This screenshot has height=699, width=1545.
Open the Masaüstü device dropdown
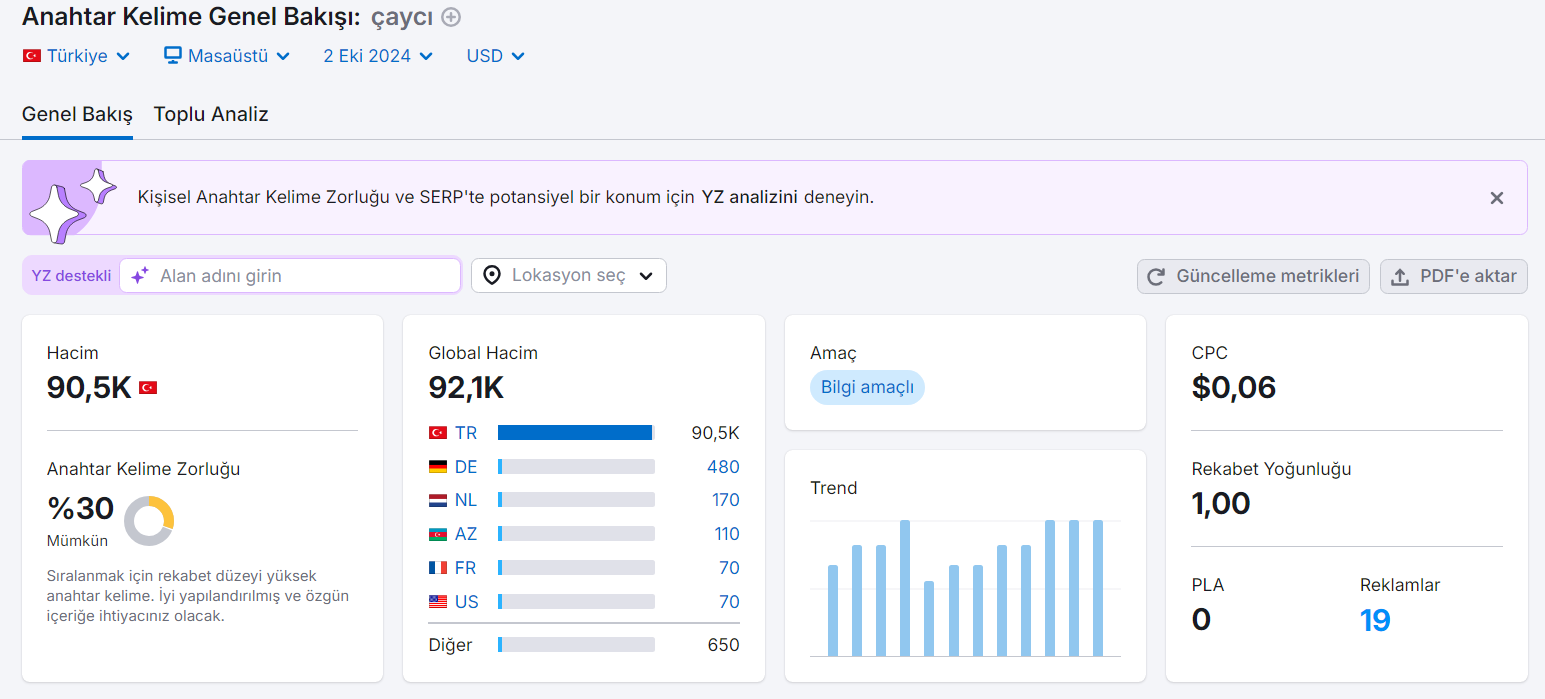pos(227,56)
